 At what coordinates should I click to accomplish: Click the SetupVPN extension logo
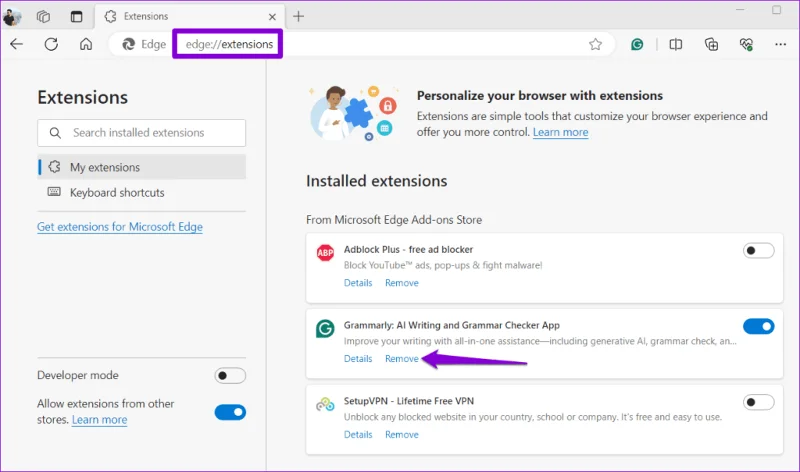[325, 405]
